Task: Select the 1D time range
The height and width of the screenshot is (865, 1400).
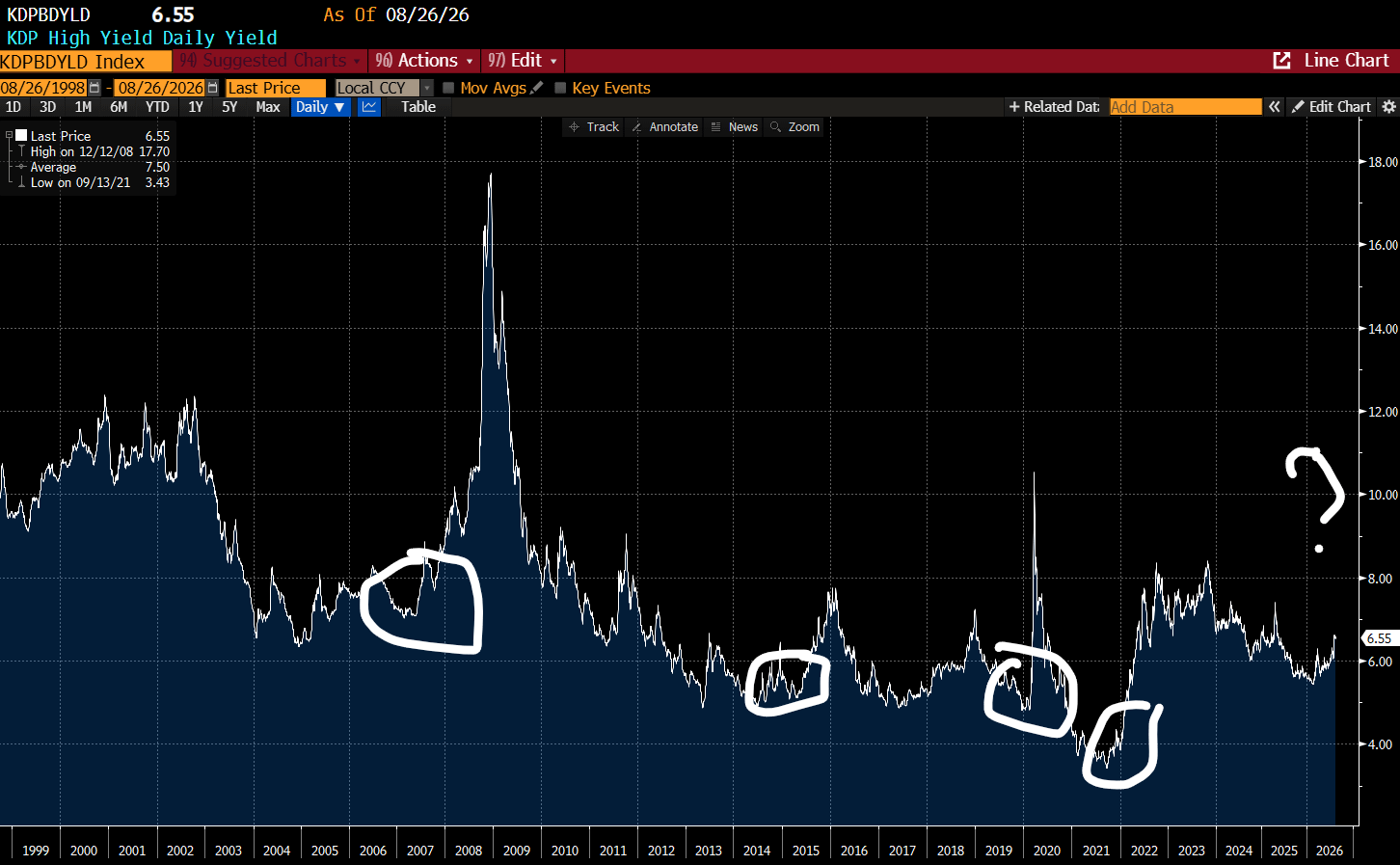Action: (x=13, y=107)
